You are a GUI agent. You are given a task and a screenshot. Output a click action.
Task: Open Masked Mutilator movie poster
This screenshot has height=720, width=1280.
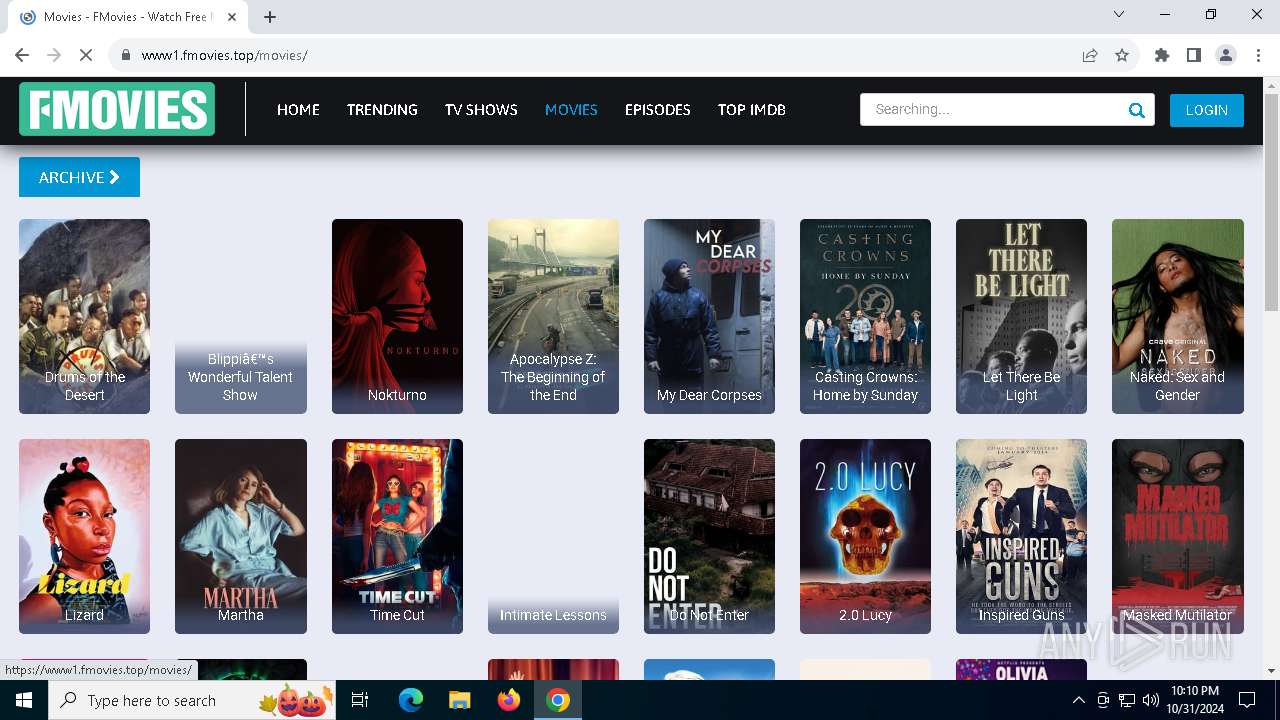pos(1178,536)
